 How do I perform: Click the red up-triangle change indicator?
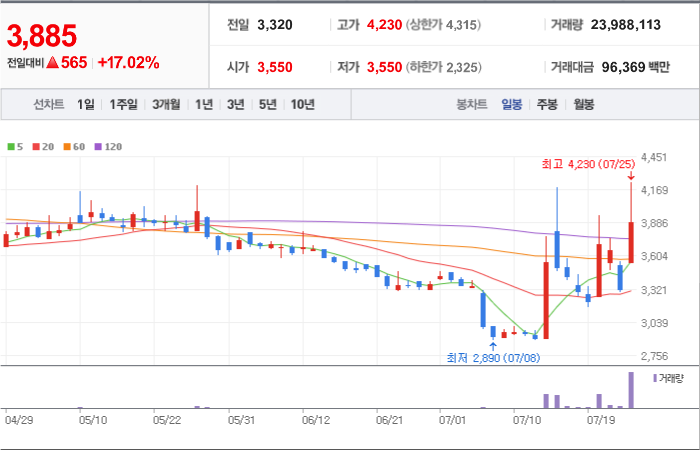53,63
